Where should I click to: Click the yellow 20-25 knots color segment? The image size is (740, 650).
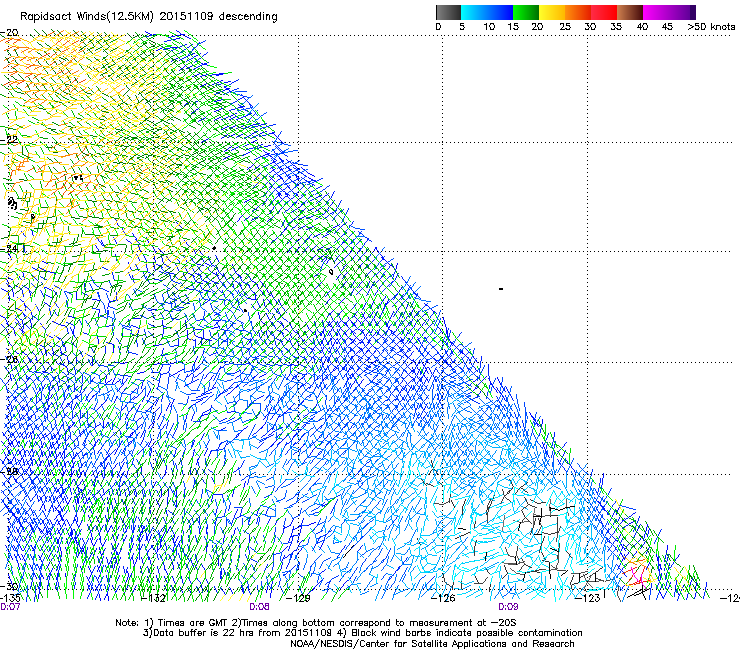point(552,12)
